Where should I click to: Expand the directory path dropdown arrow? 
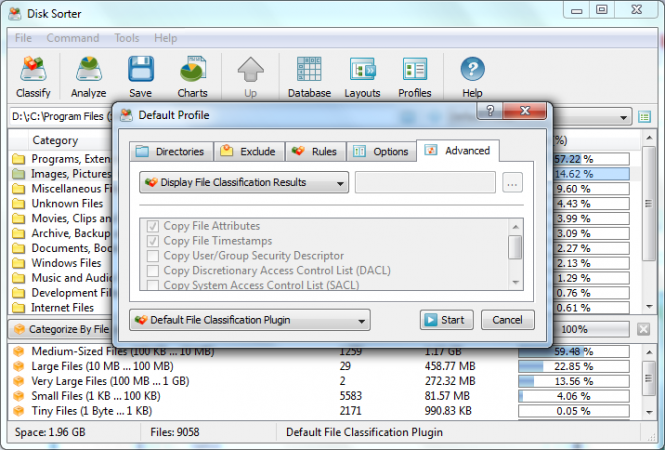tap(623, 117)
